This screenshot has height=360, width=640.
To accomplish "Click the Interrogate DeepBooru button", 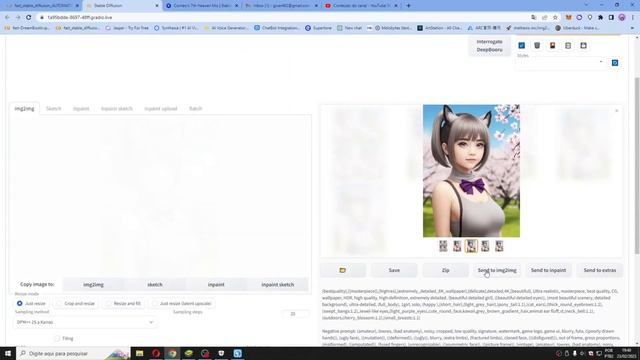I will coord(489,46).
